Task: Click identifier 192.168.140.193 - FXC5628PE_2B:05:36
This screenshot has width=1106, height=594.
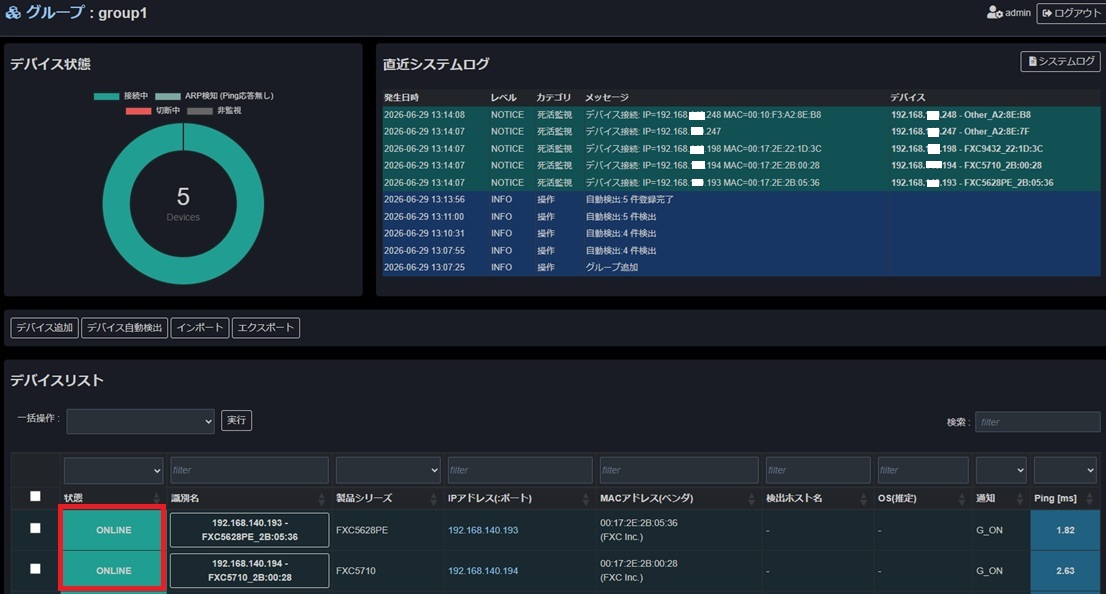Action: click(x=250, y=530)
